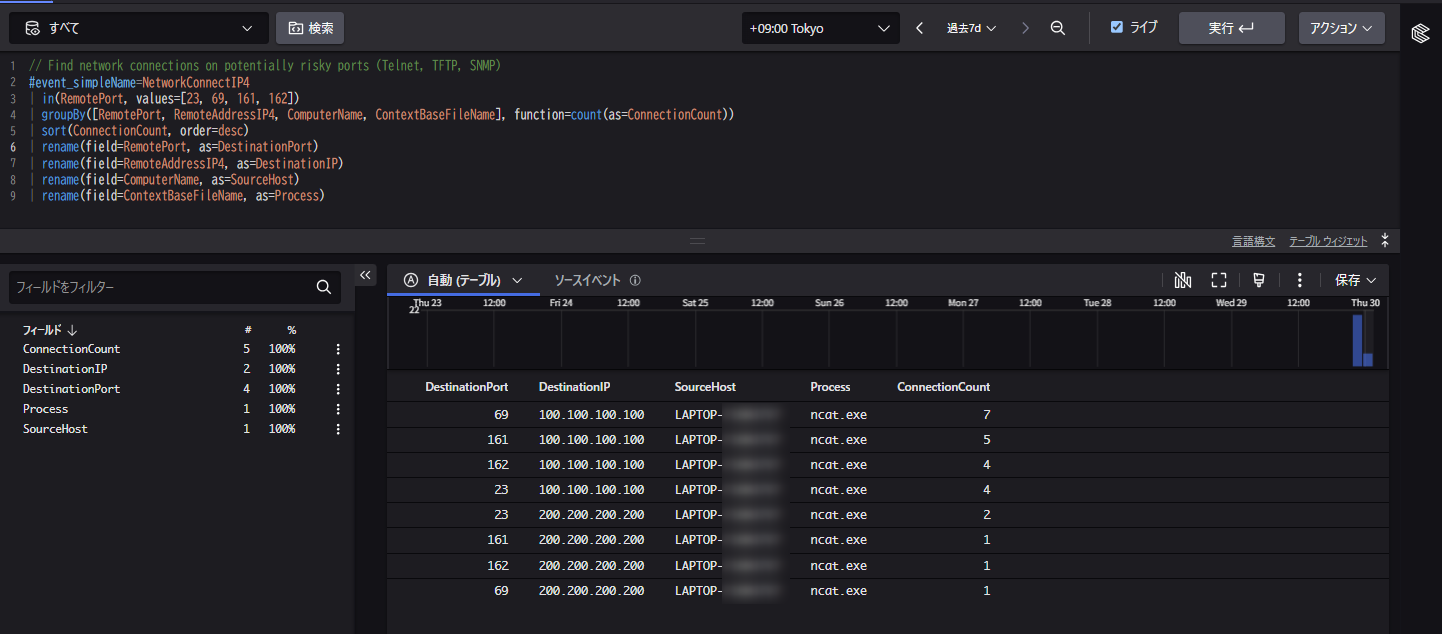Open options menu for SourceHost field
This screenshot has height=634, width=1442.
[338, 429]
